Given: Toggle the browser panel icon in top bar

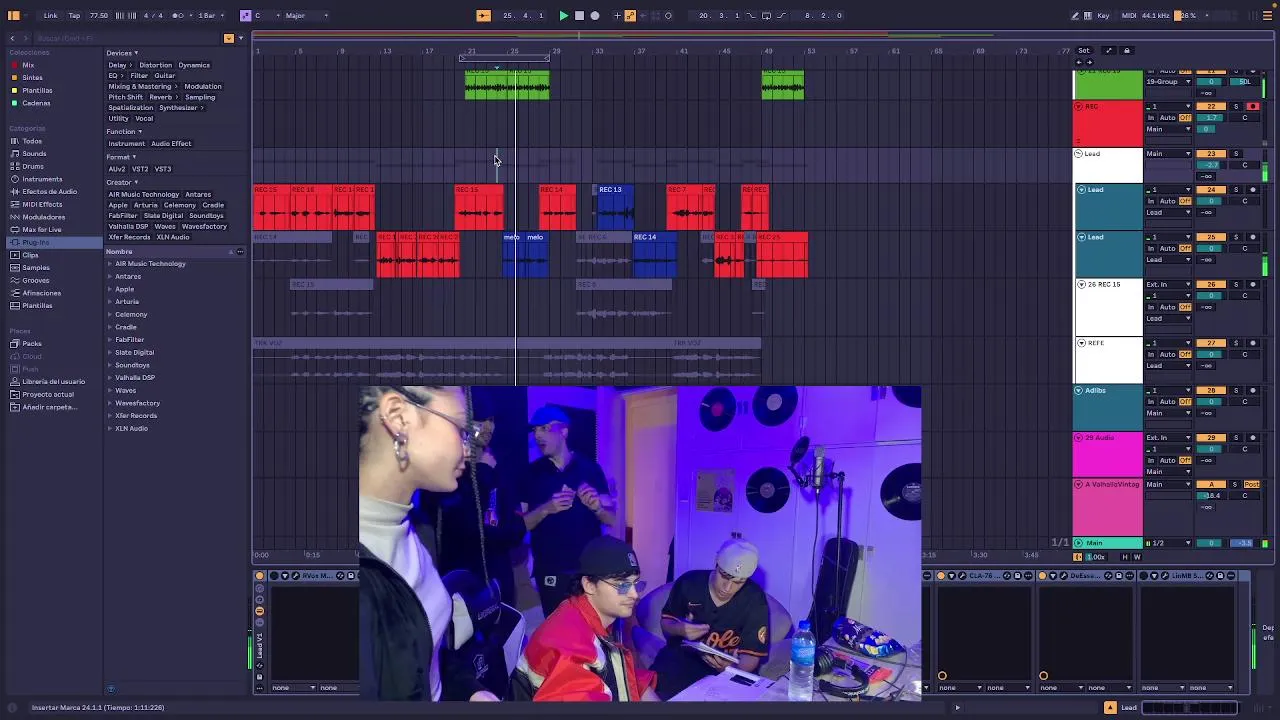Looking at the screenshot, I should (14, 15).
